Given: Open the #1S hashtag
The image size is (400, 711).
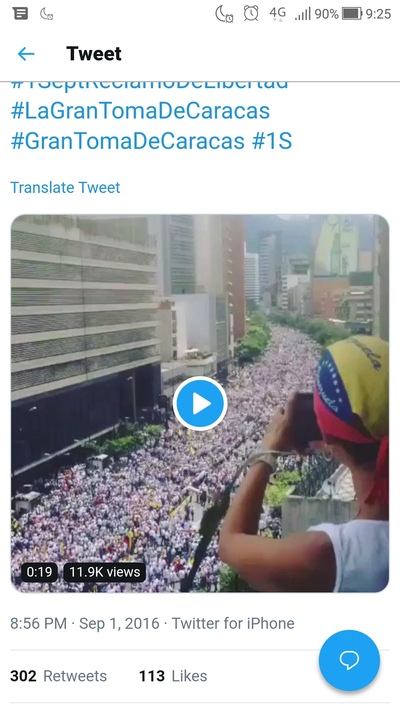Looking at the screenshot, I should [272, 141].
